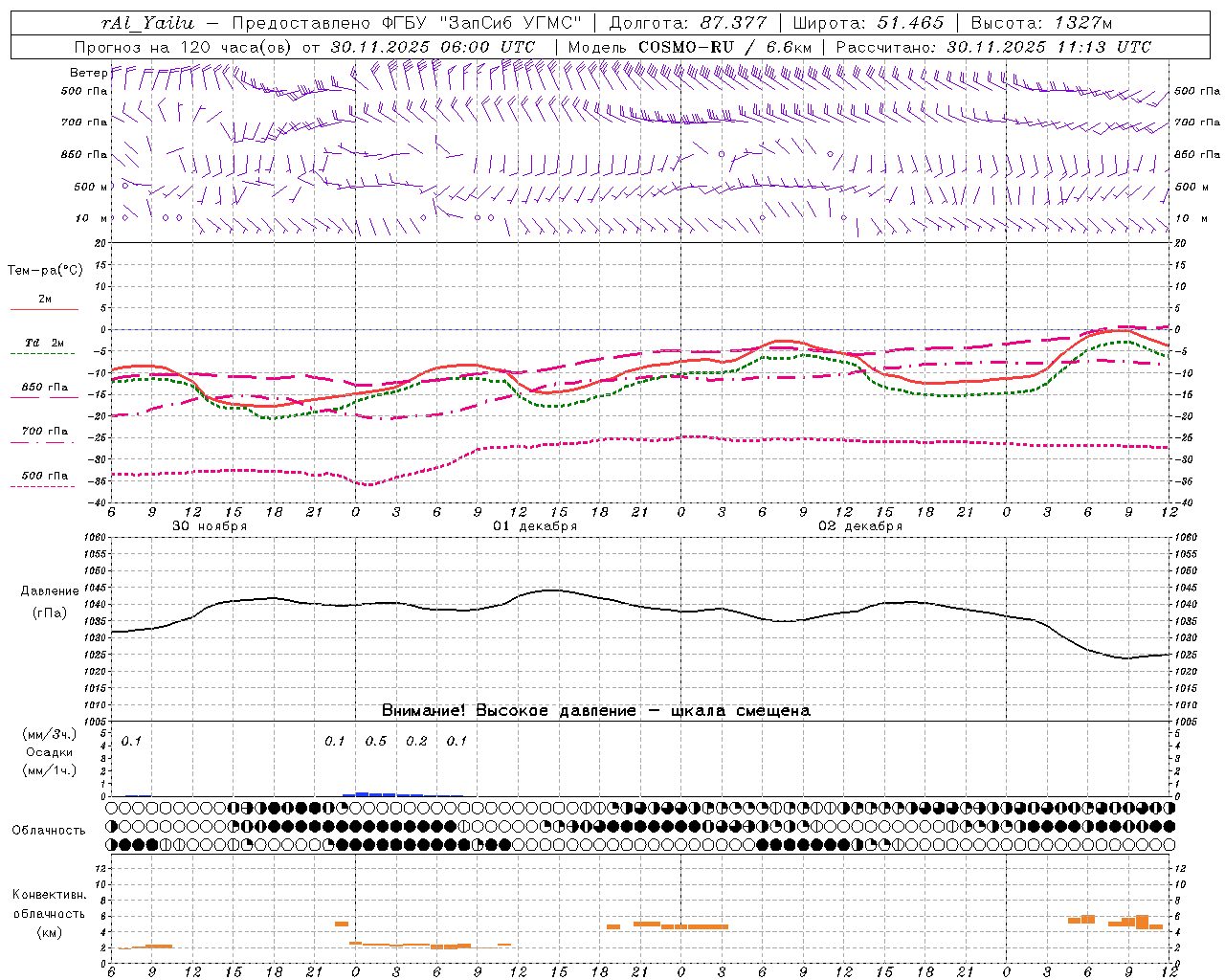Click the 'Тем-ра(°C)' temperature label

pyautogui.click(x=45, y=271)
